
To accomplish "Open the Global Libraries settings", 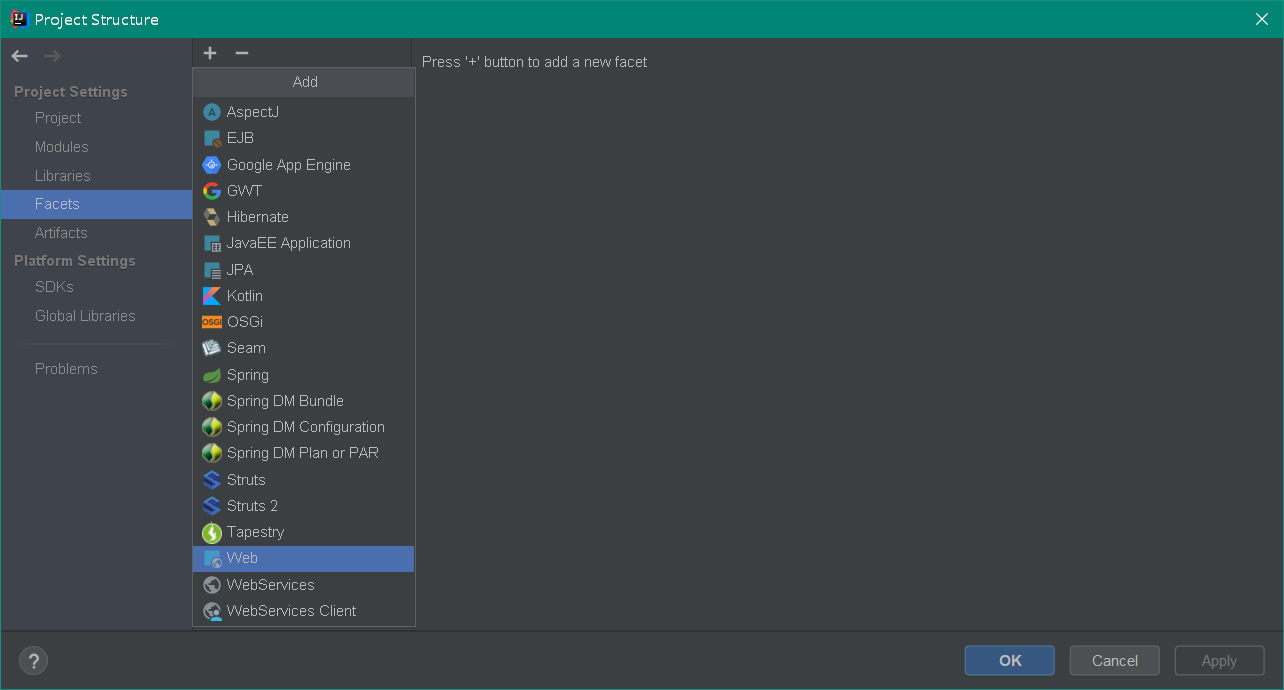I will pos(96,316).
